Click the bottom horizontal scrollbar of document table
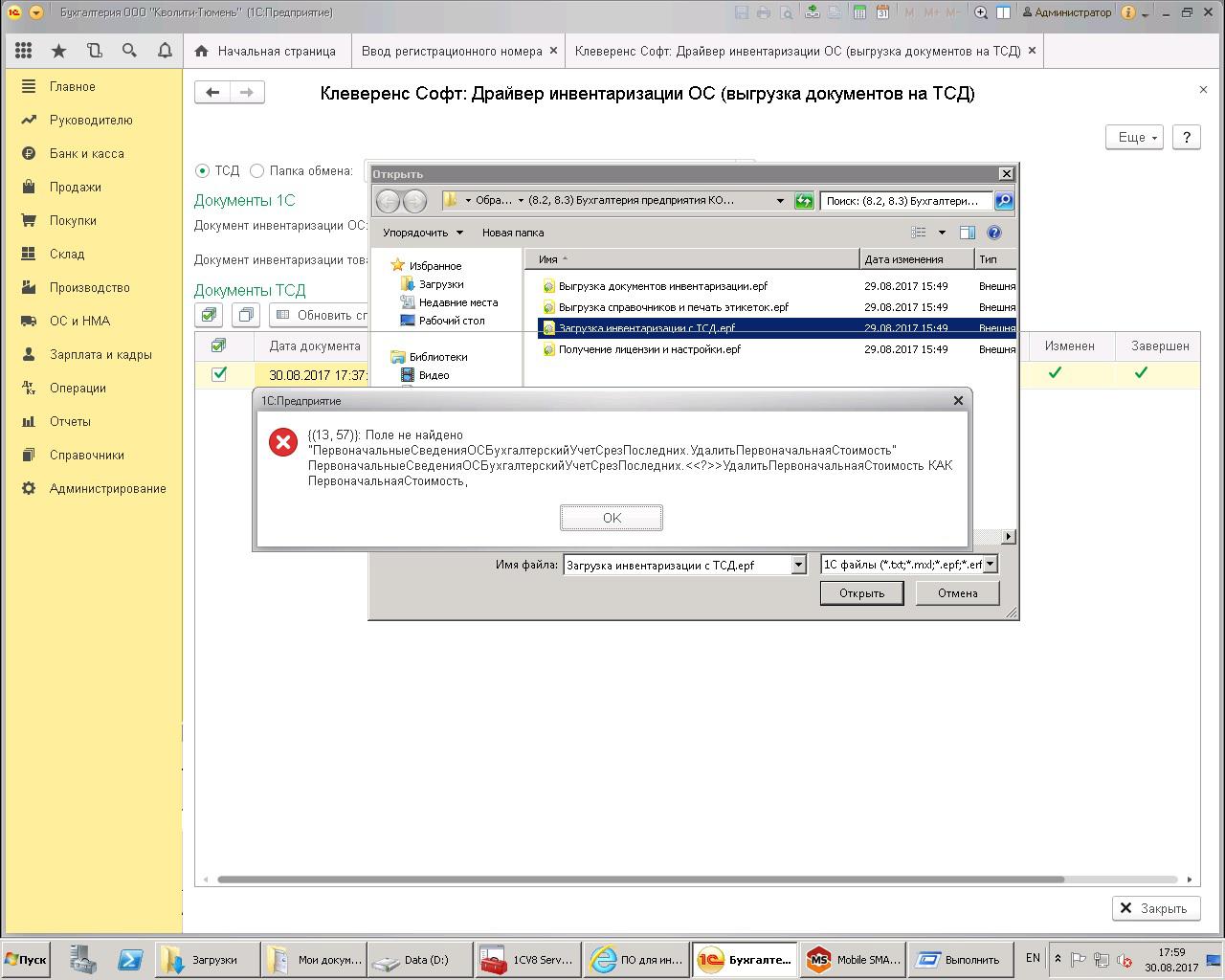 pyautogui.click(x=640, y=880)
